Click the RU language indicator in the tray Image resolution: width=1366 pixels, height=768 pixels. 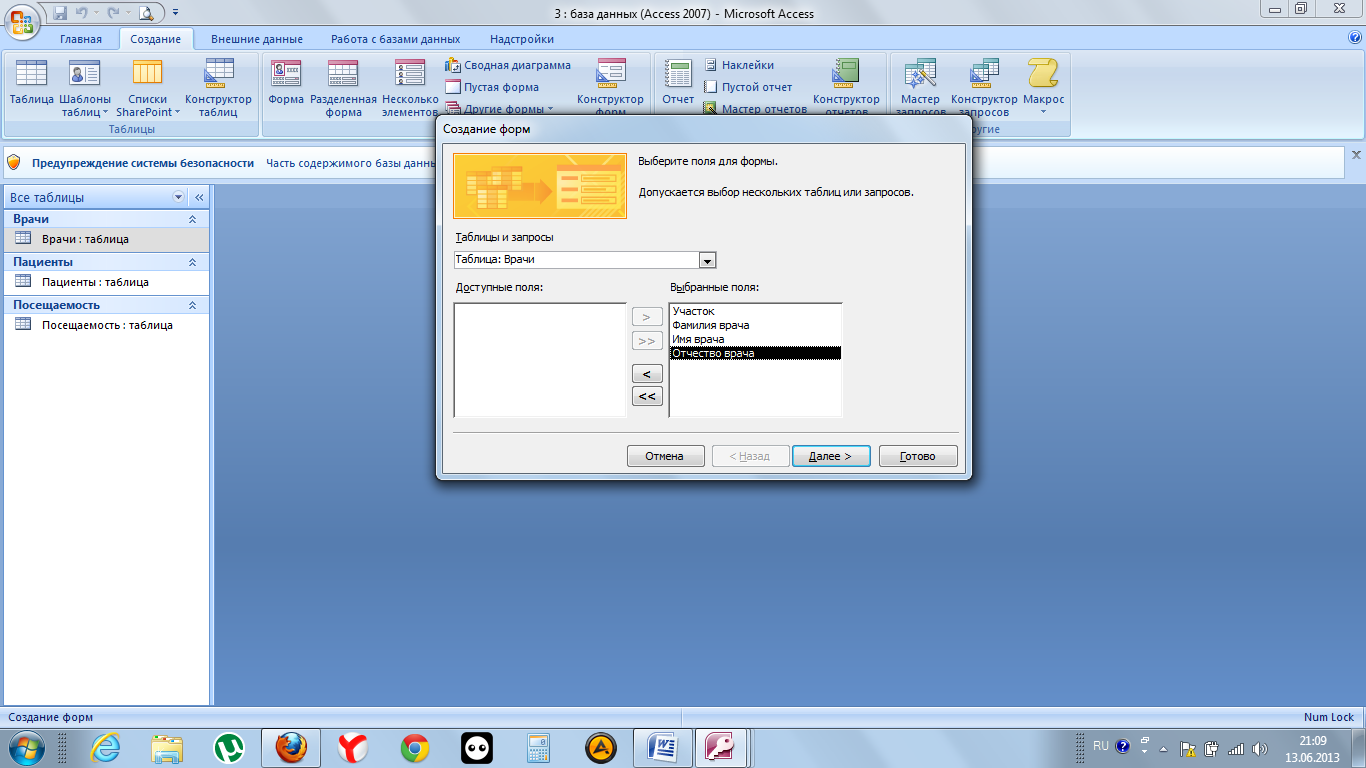(x=1101, y=746)
